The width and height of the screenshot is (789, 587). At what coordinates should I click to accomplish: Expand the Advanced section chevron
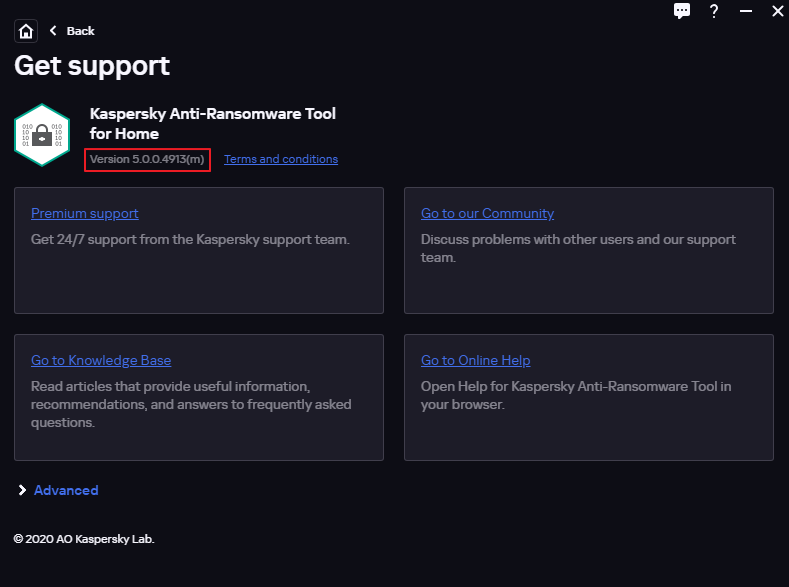click(x=22, y=490)
